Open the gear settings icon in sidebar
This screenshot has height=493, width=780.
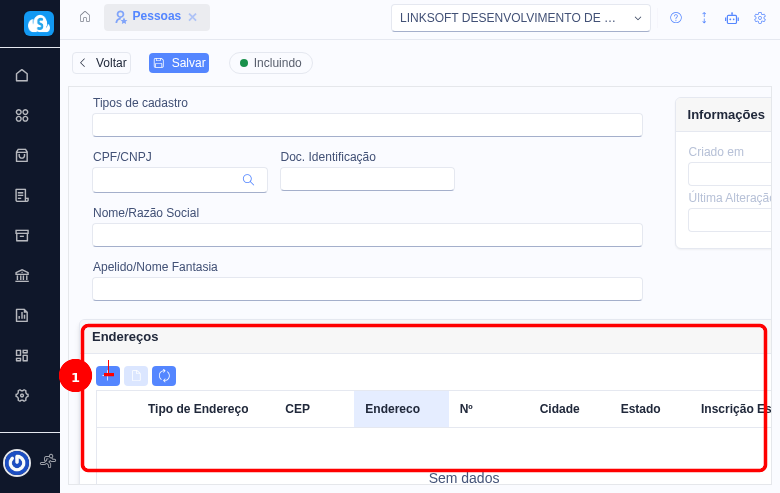pyautogui.click(x=22, y=395)
